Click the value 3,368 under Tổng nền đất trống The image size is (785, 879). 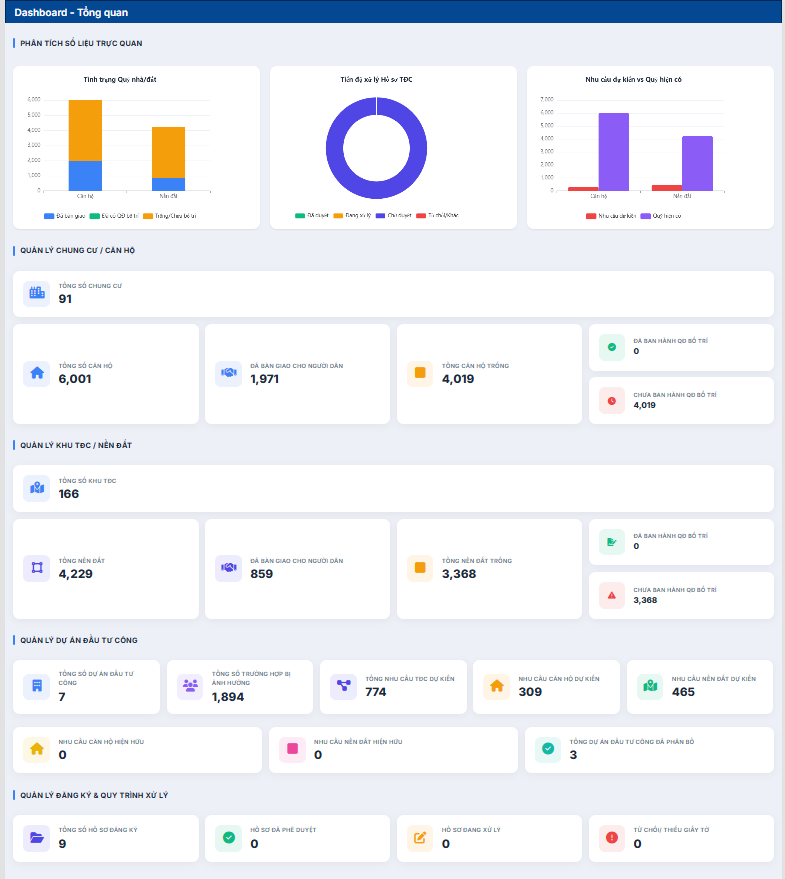click(459, 574)
